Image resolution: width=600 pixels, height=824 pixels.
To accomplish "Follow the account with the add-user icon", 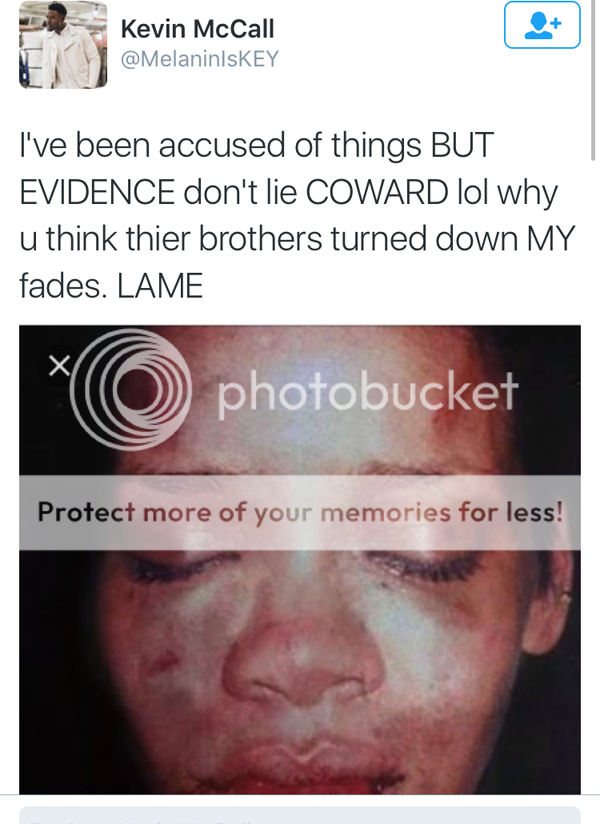I will (x=542, y=25).
